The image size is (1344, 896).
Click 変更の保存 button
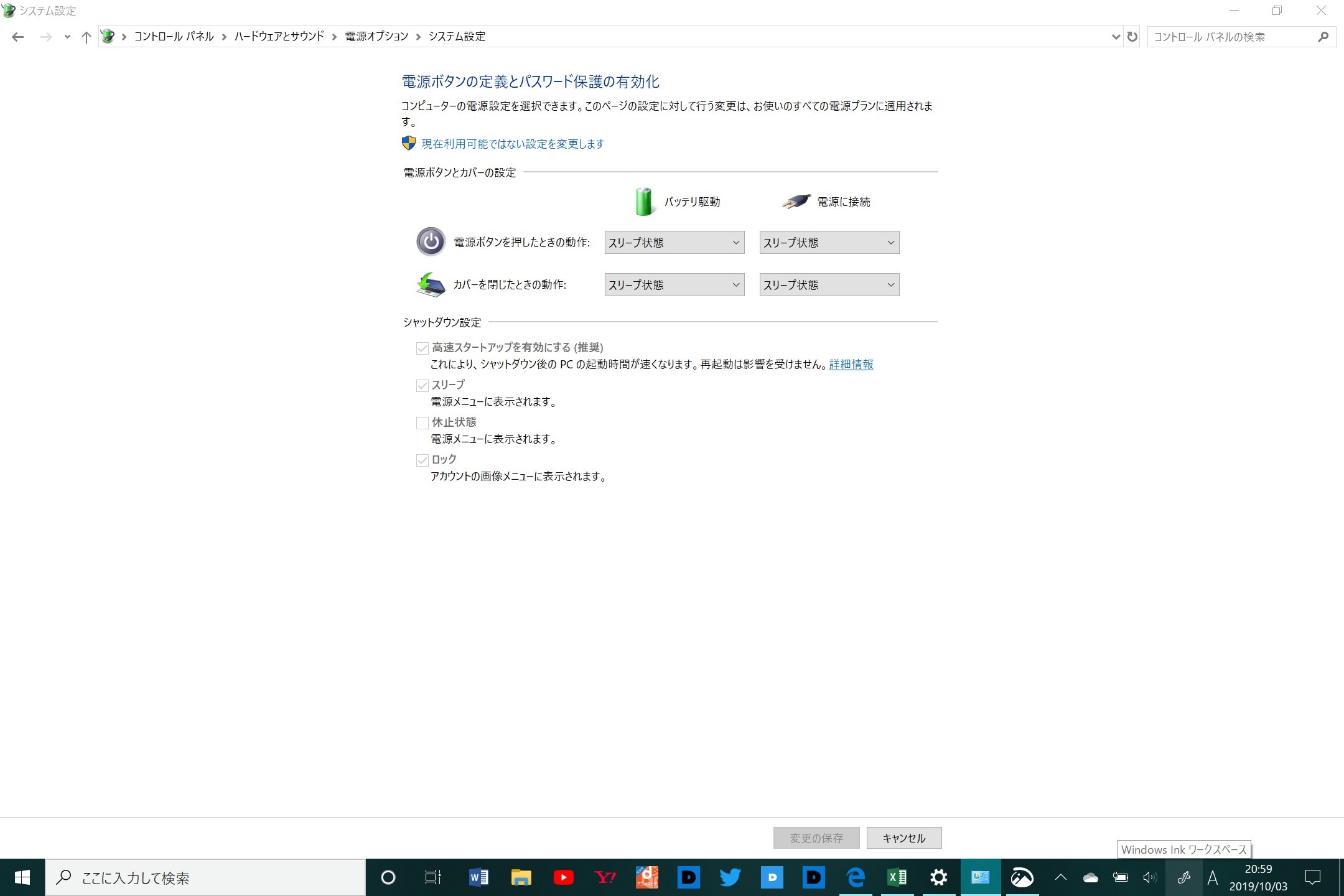tap(817, 838)
